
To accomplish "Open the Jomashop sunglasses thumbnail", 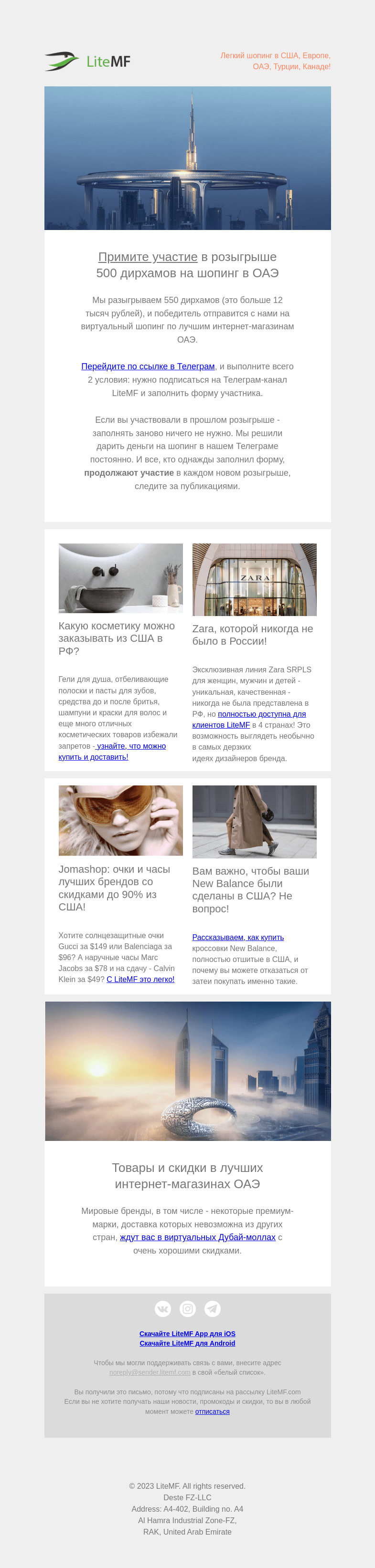I will point(121,821).
